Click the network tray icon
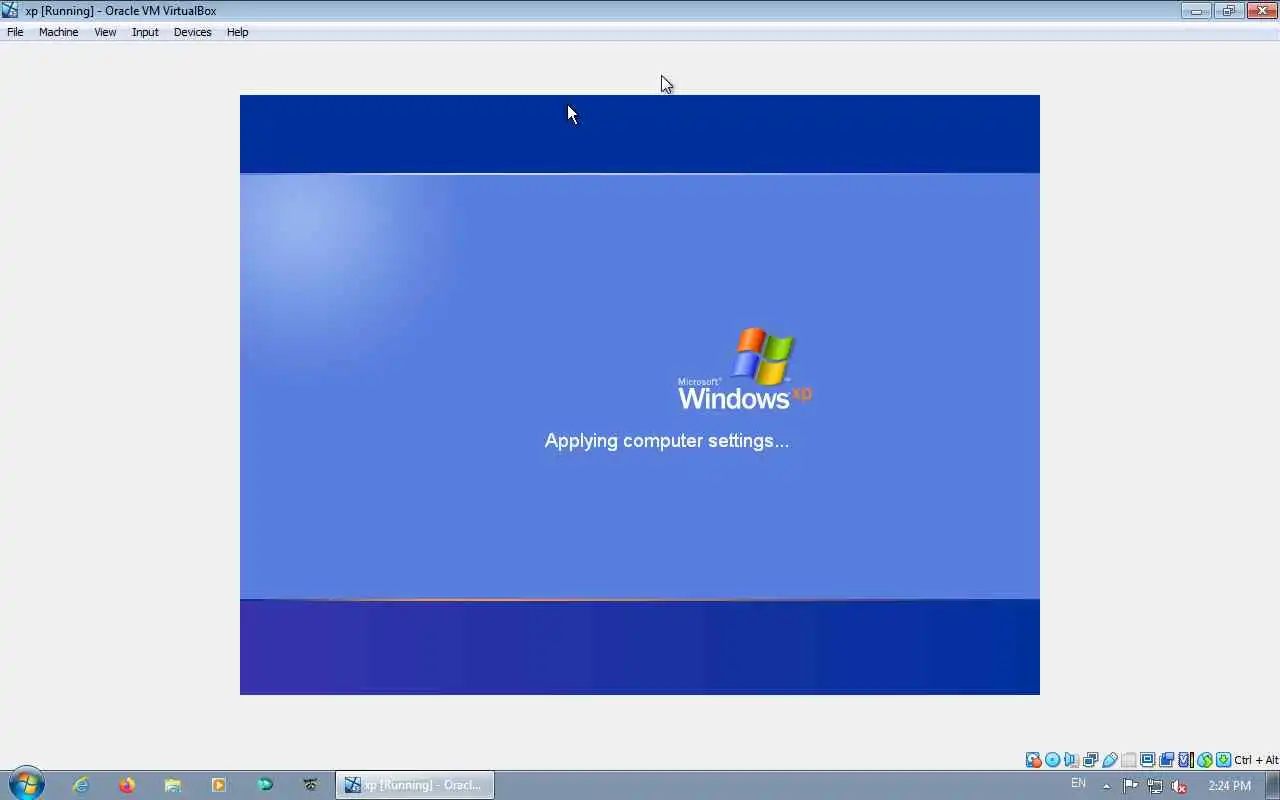The width and height of the screenshot is (1280, 800). tap(1155, 786)
